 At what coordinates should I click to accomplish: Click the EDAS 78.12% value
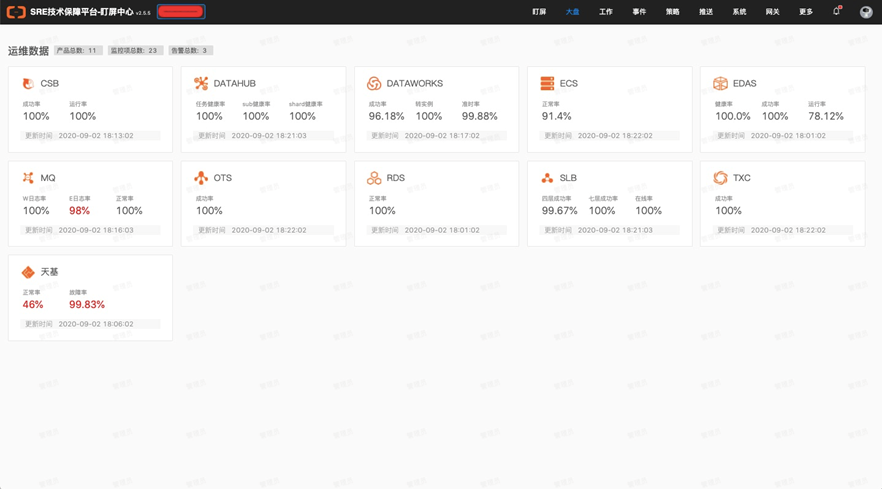pyautogui.click(x=826, y=116)
